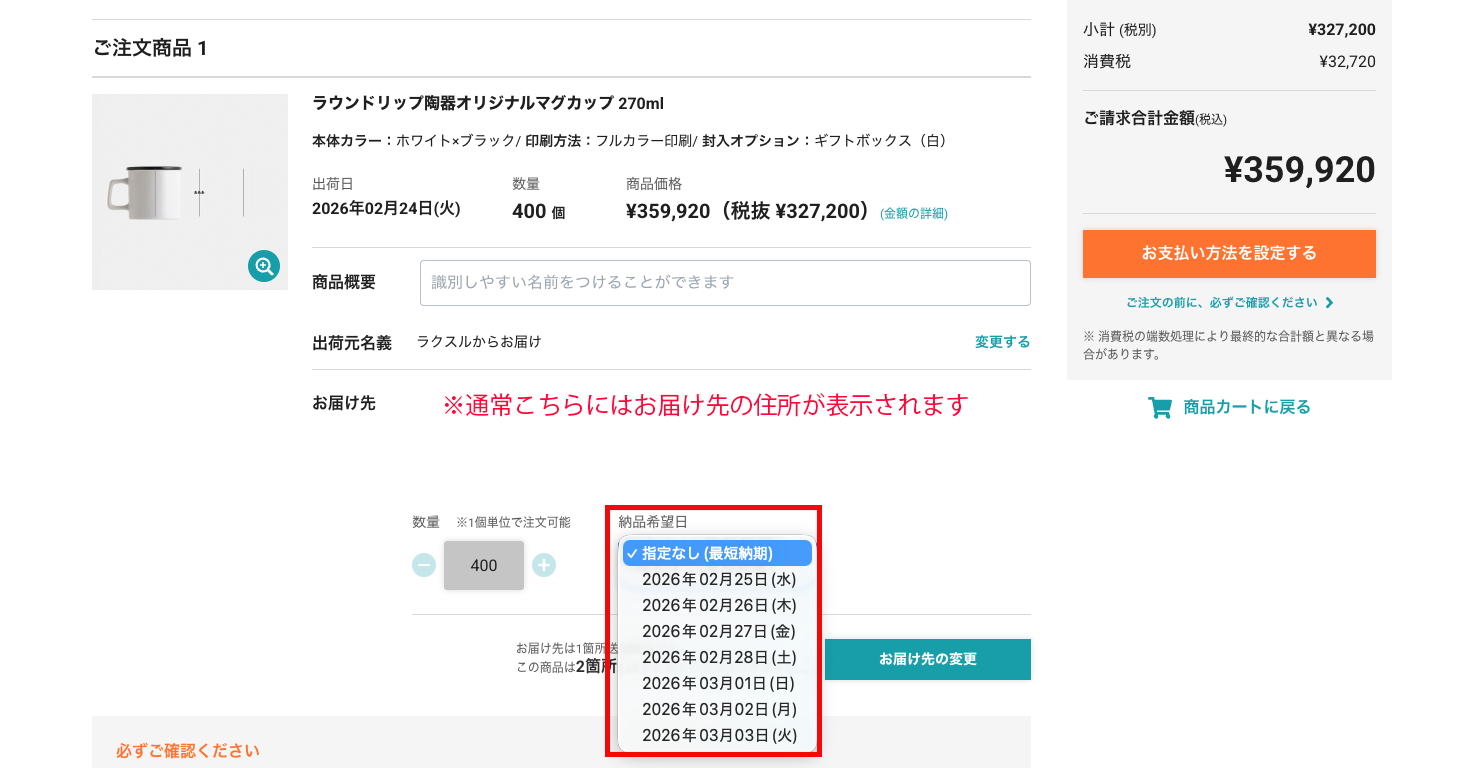Choose 2026年02月28日(土) delivery date
This screenshot has width=1467, height=768.
tap(717, 657)
